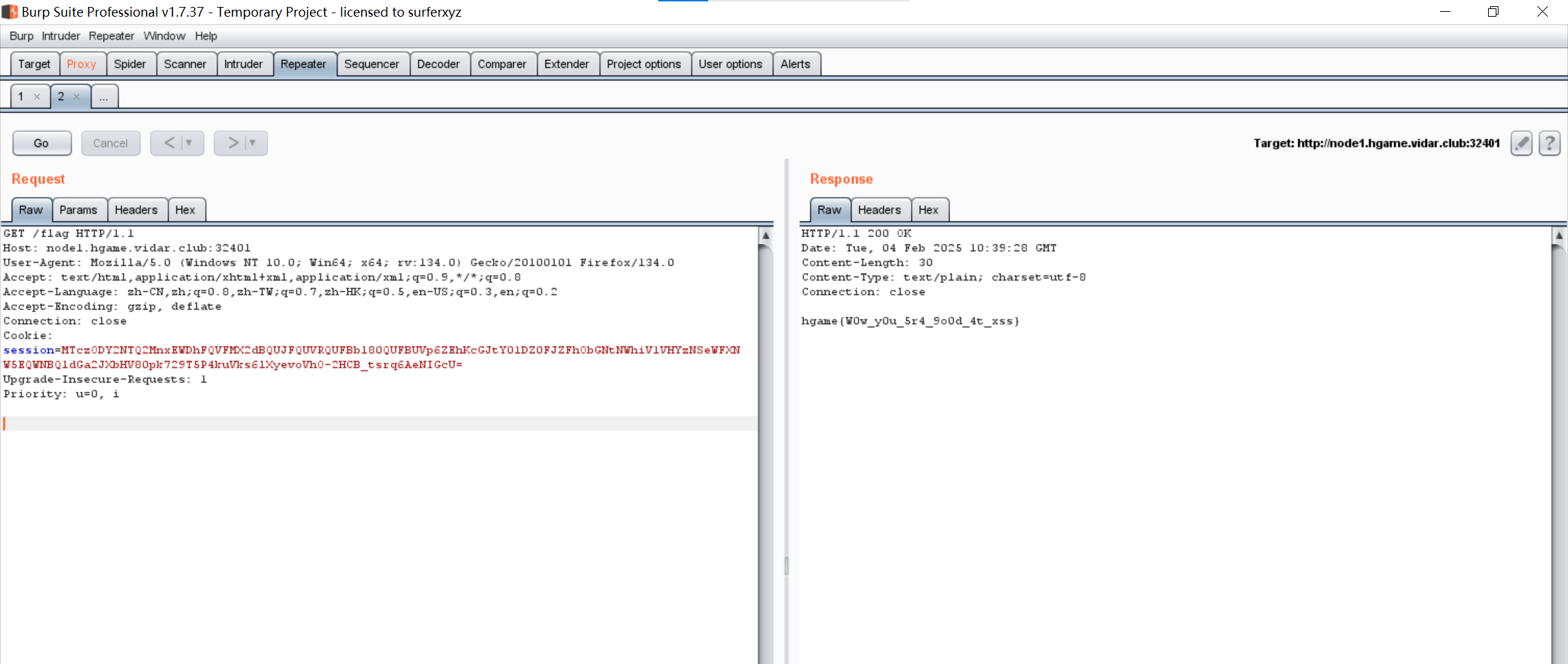Switch Response view to Hex tab
Image resolution: width=1568 pixels, height=664 pixels.
tap(929, 210)
